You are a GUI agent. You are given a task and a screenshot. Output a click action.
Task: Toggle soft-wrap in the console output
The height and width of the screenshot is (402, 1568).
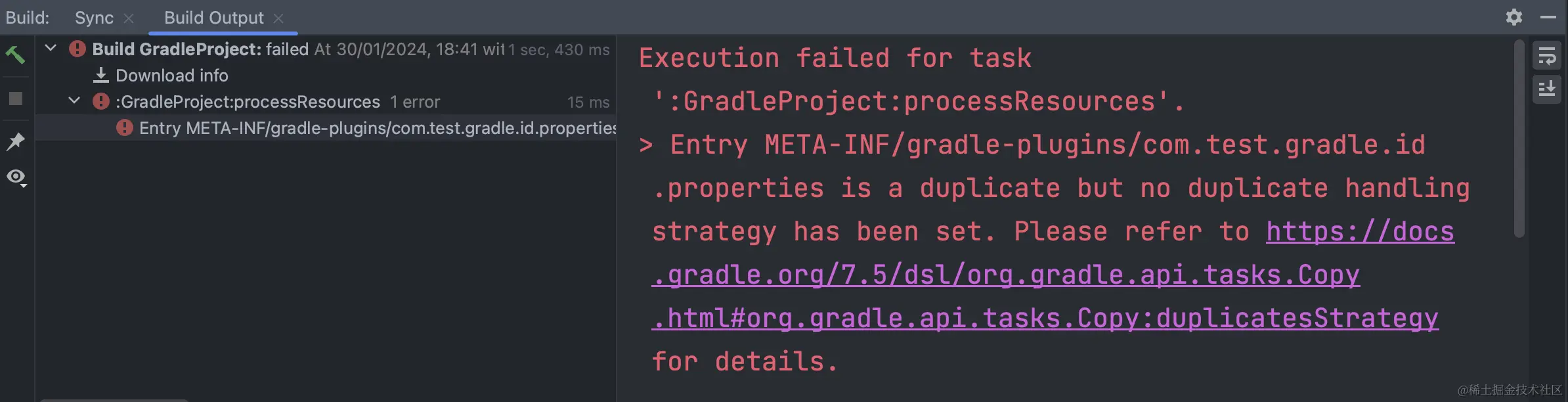1546,56
